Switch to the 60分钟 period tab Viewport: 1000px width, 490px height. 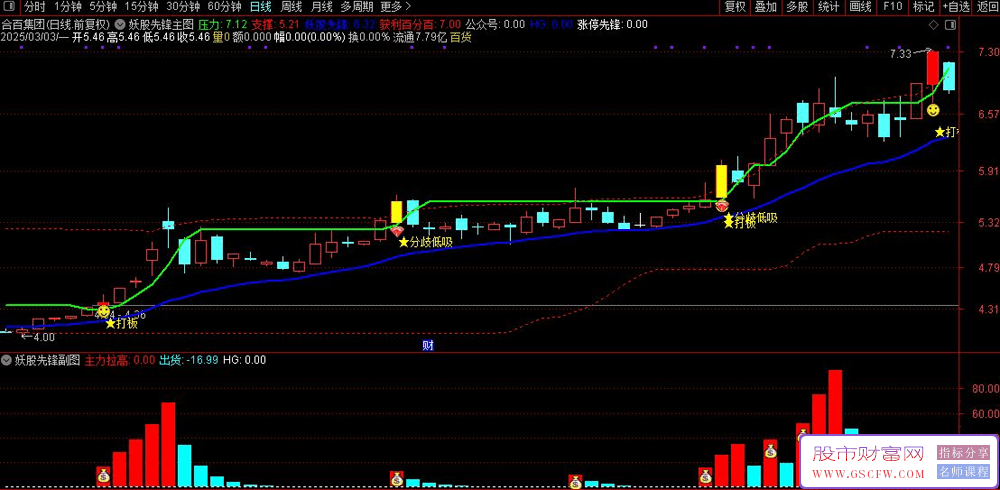pyautogui.click(x=224, y=7)
